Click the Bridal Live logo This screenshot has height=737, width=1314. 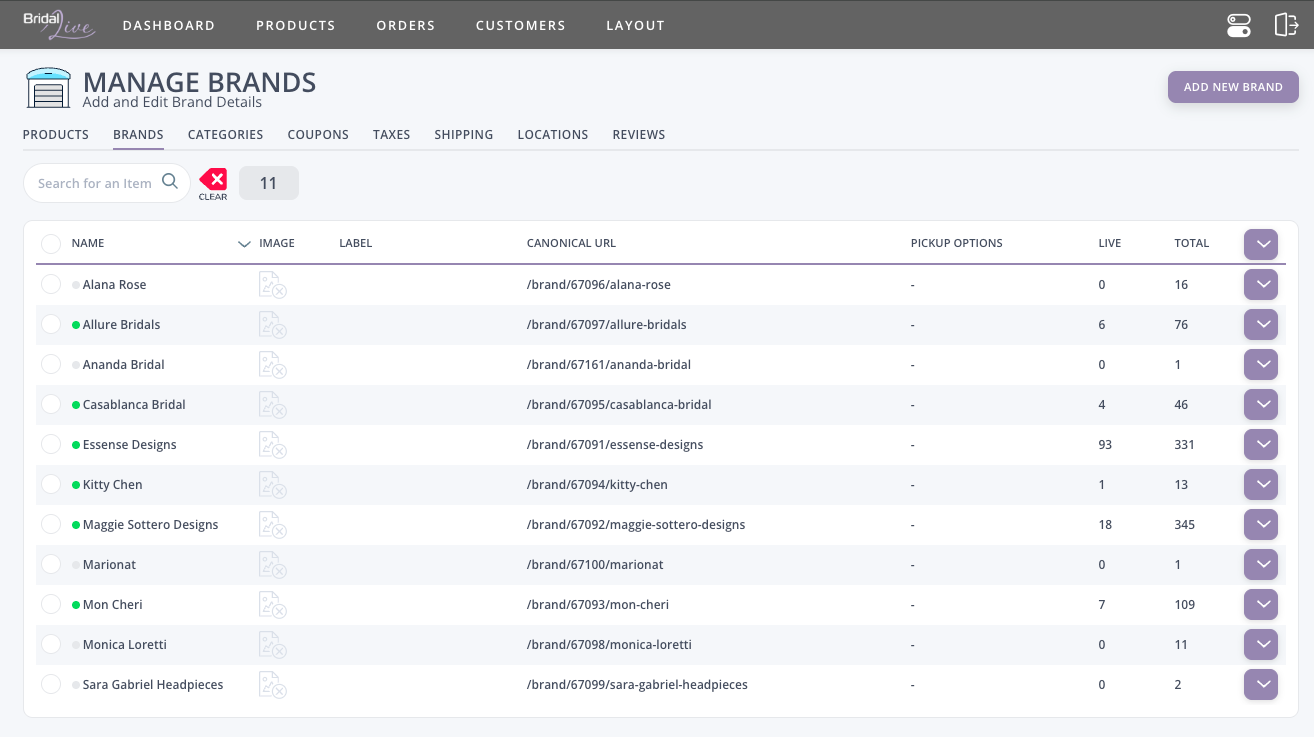[59, 24]
